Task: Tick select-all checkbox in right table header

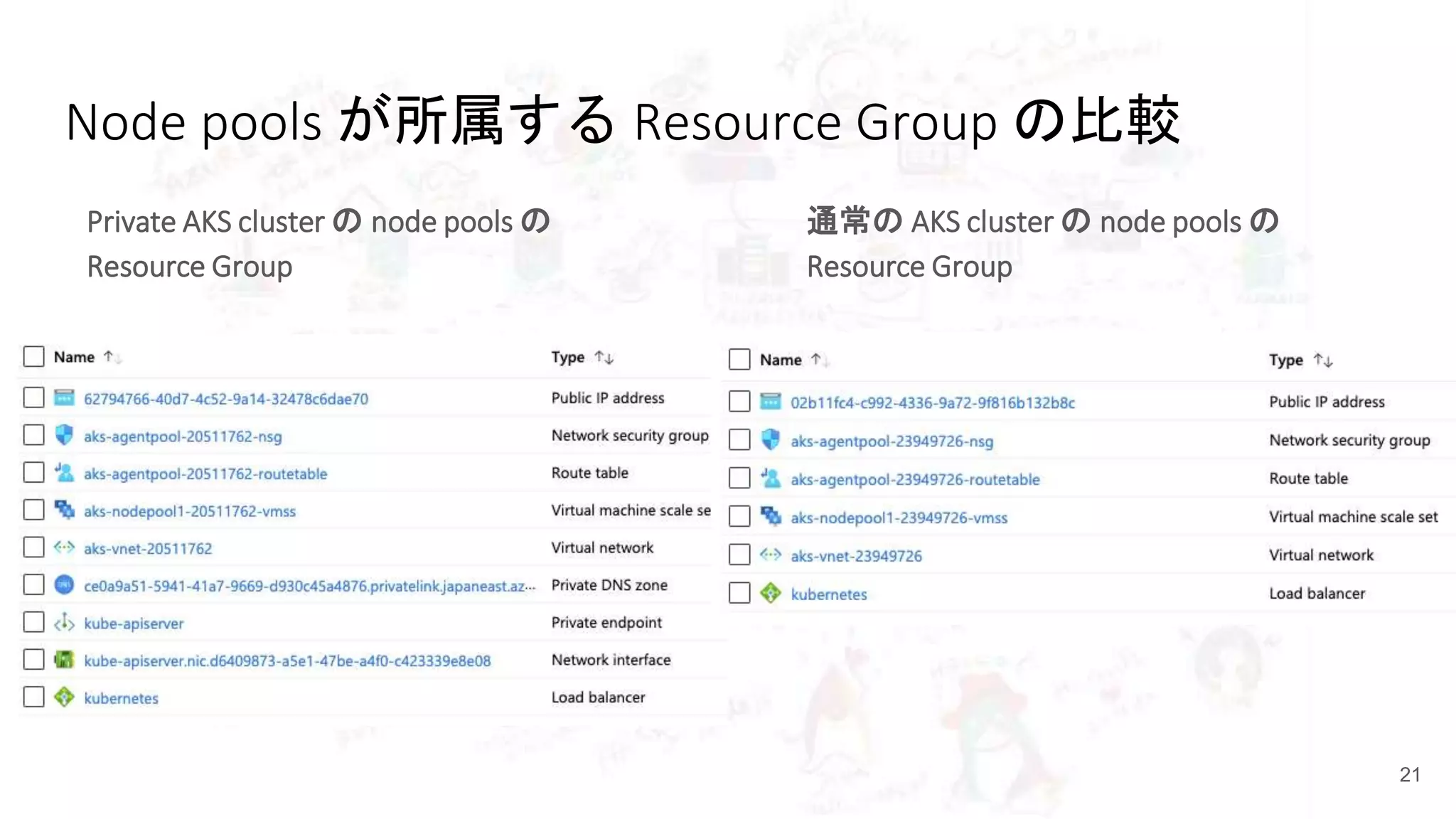Action: [739, 359]
